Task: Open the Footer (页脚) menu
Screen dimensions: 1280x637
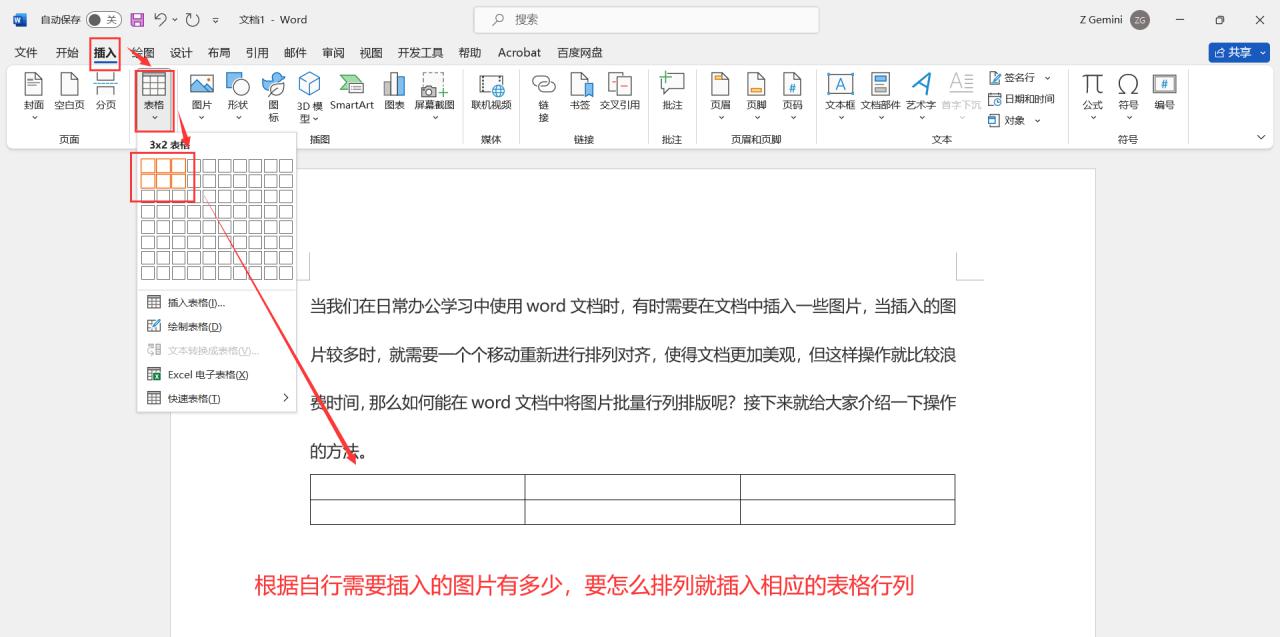Action: 756,96
